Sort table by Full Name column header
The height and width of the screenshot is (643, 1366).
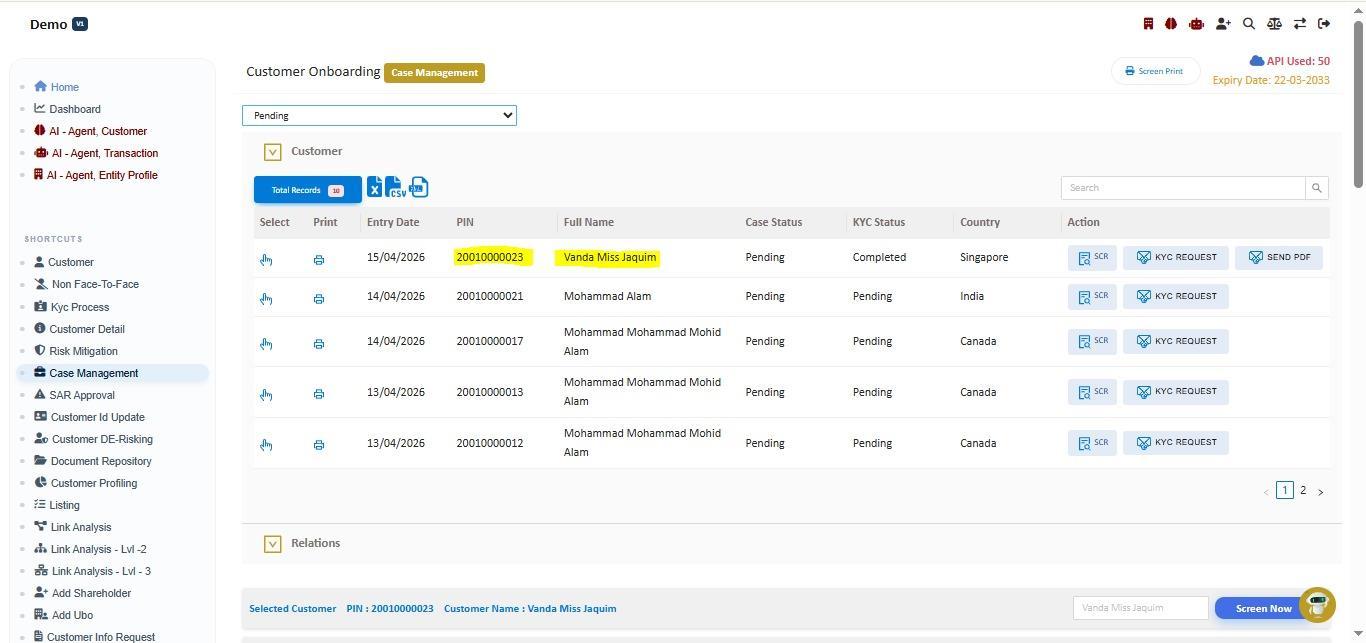coord(589,222)
